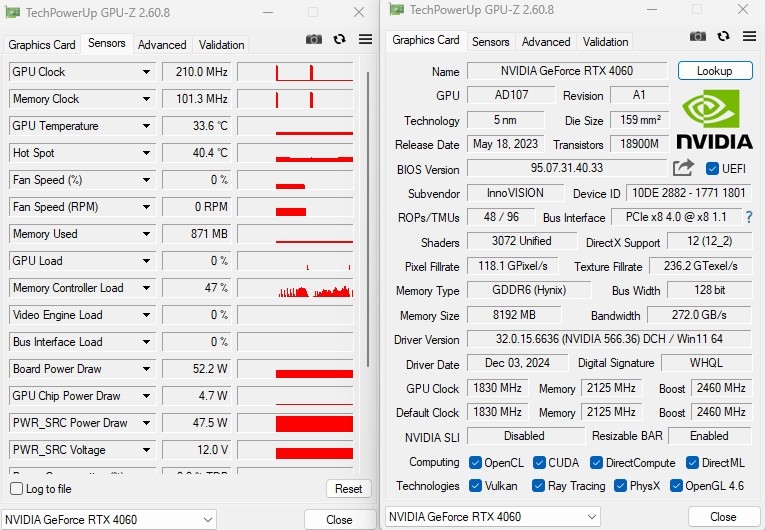Open Advanced tab in the left window

tap(162, 45)
